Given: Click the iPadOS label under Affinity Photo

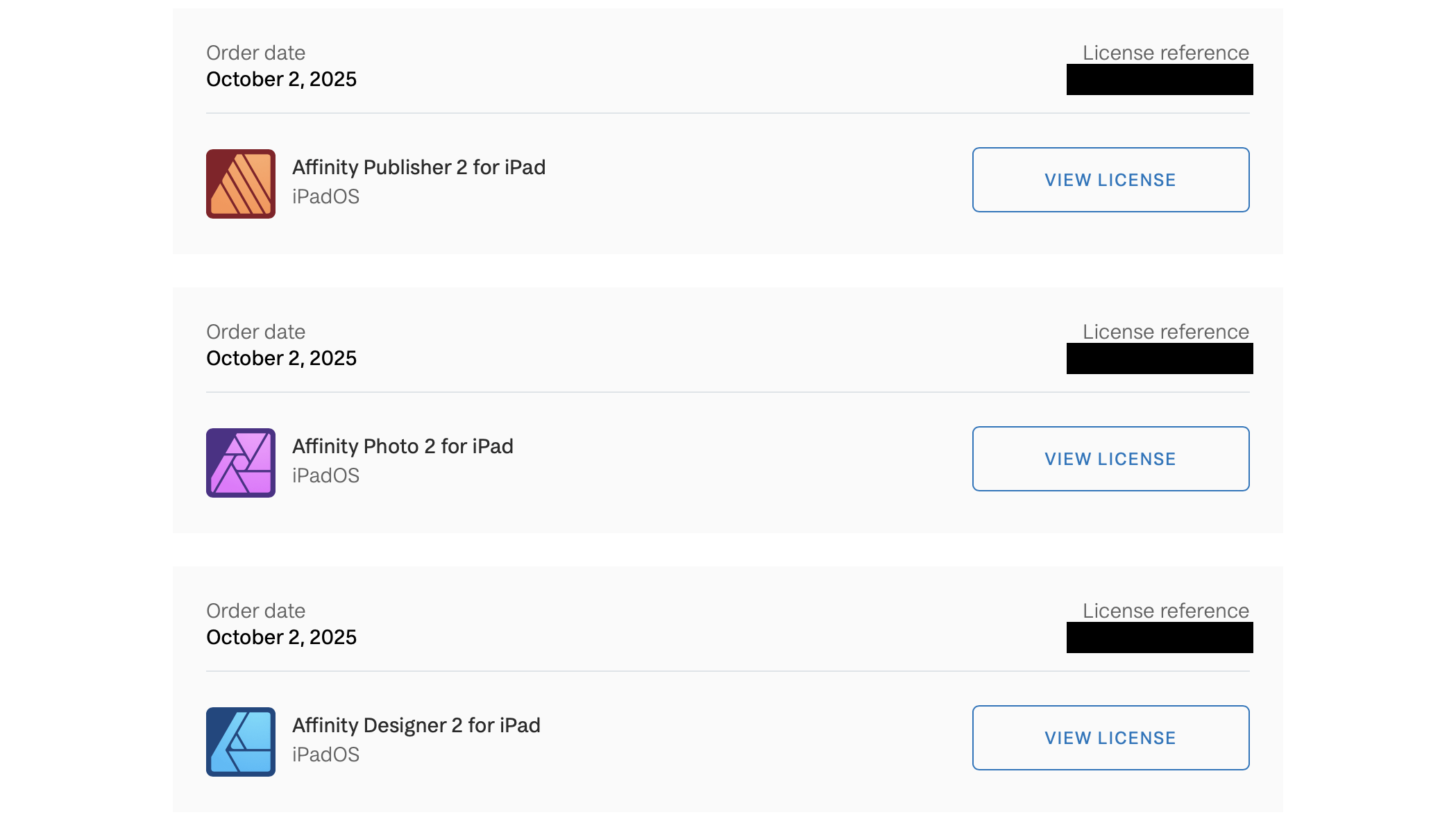Looking at the screenshot, I should click(325, 475).
